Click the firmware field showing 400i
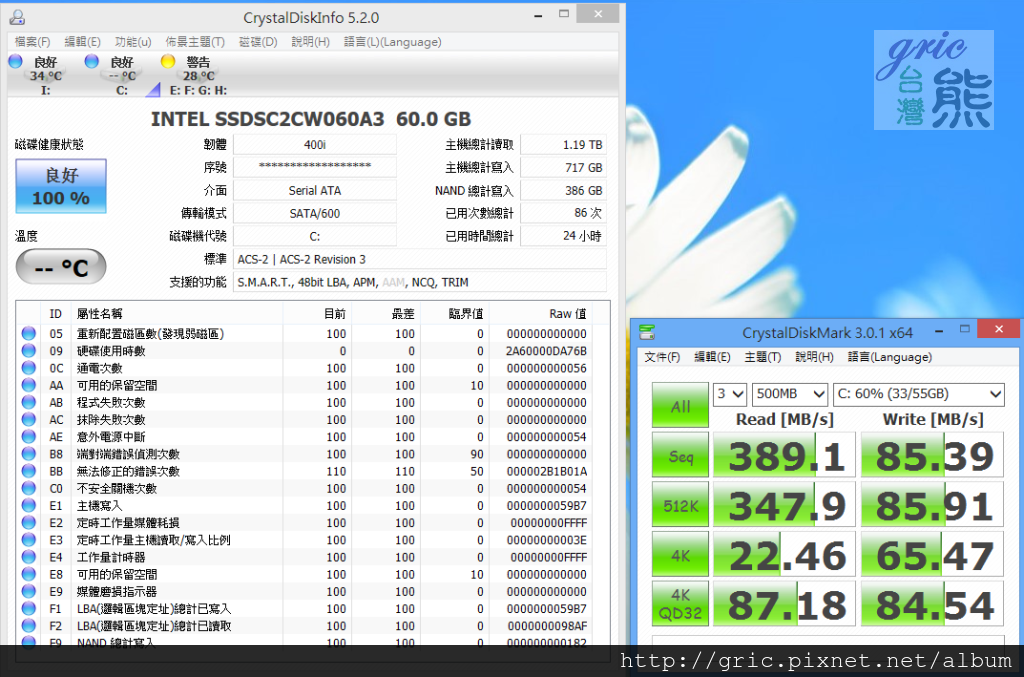This screenshot has width=1024, height=677. tap(315, 145)
